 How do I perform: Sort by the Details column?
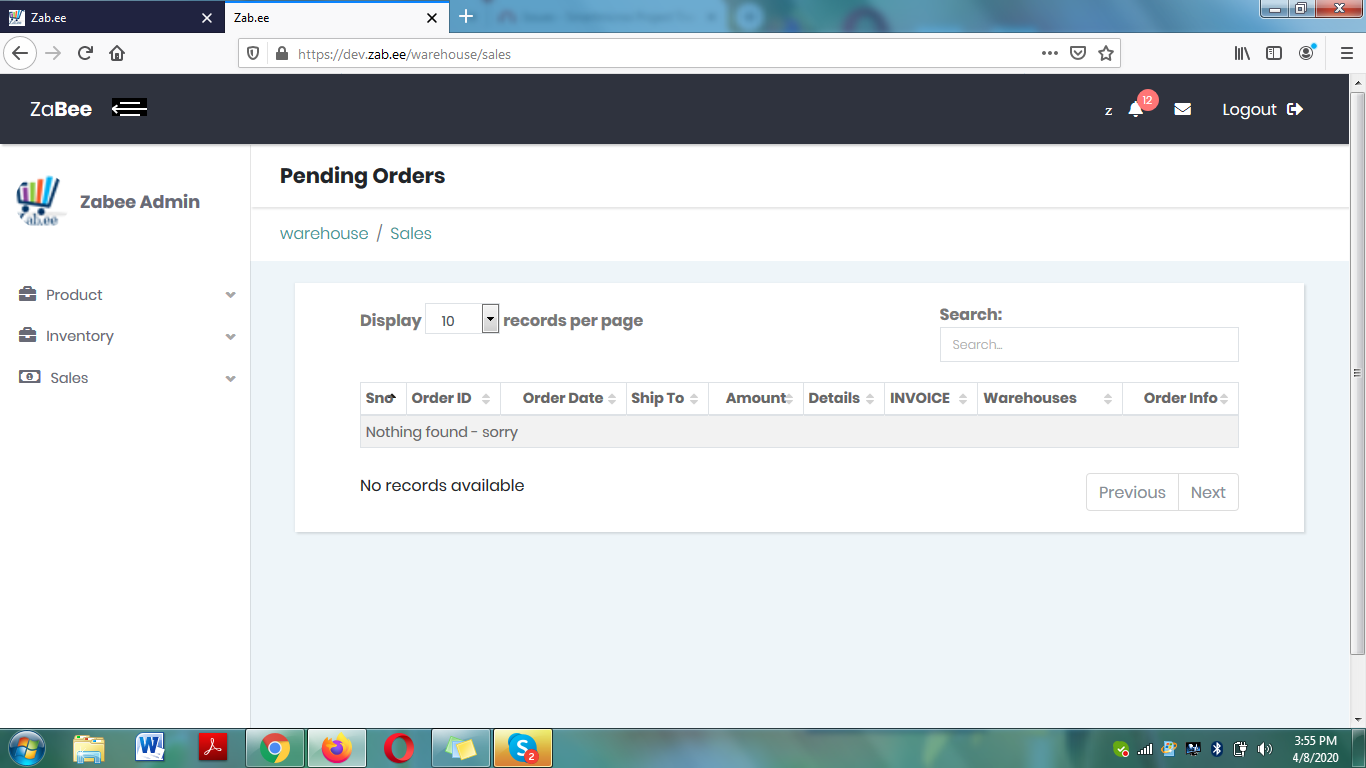click(844, 398)
